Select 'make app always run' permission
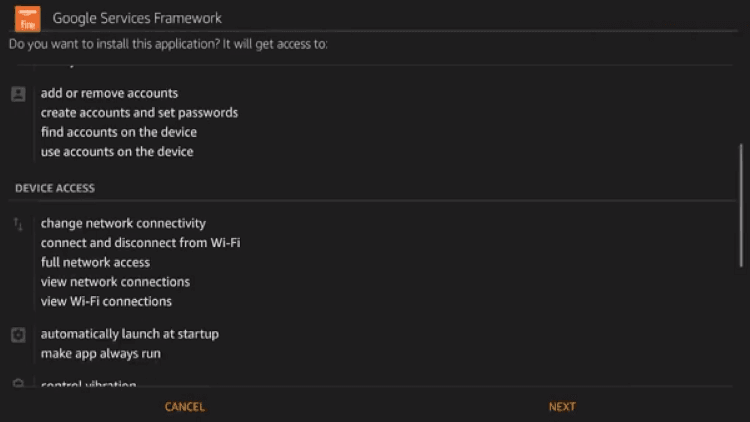This screenshot has height=422, width=750. pos(100,354)
